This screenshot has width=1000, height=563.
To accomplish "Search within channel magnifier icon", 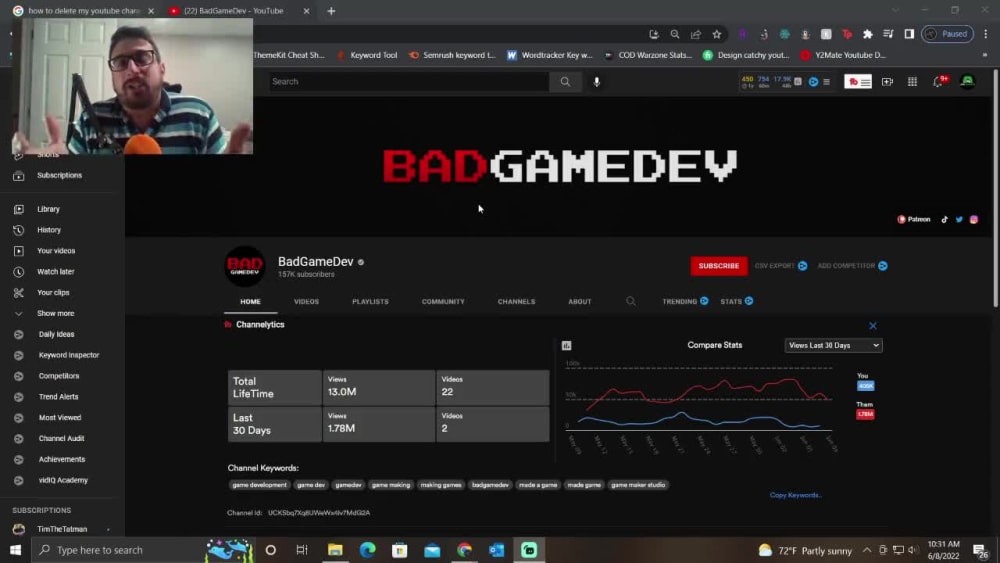I will [631, 301].
